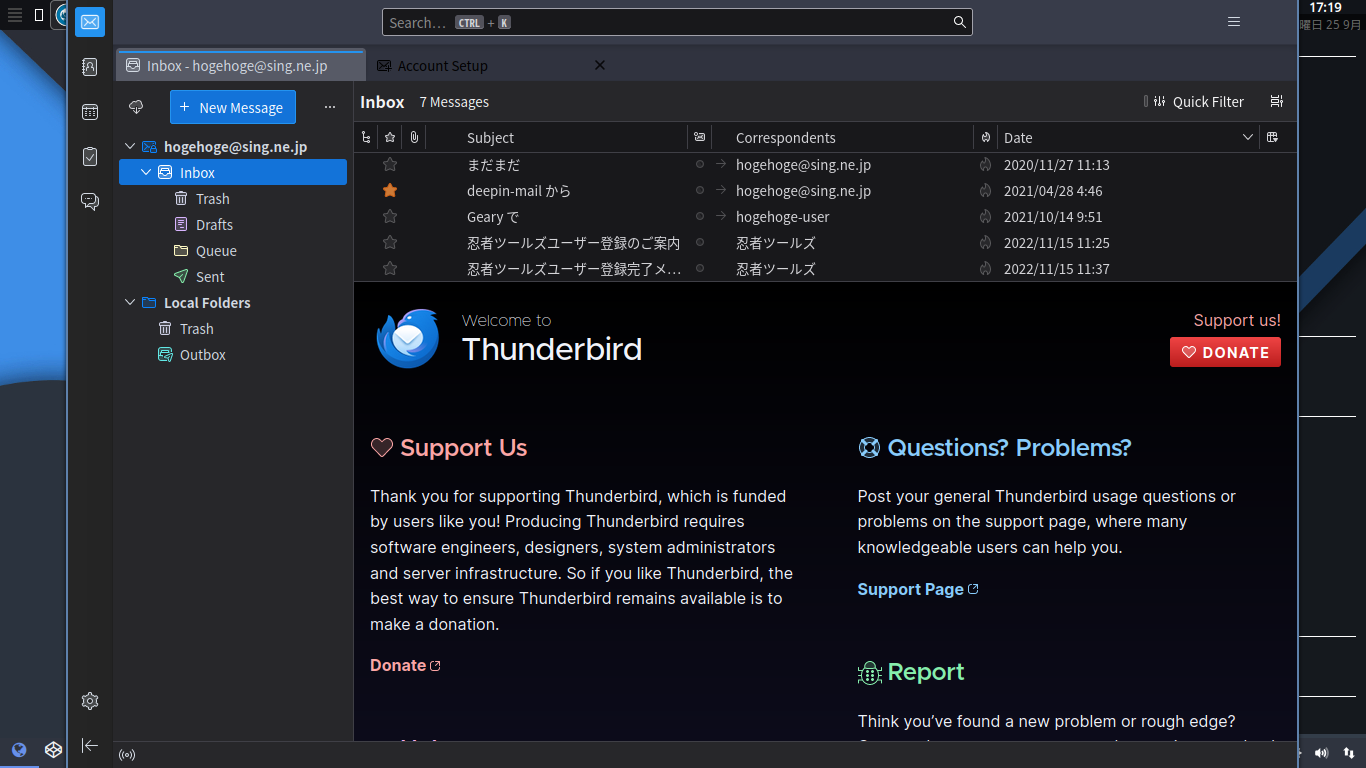Close the Account Setup tab
The width and height of the screenshot is (1366, 768).
click(x=600, y=65)
